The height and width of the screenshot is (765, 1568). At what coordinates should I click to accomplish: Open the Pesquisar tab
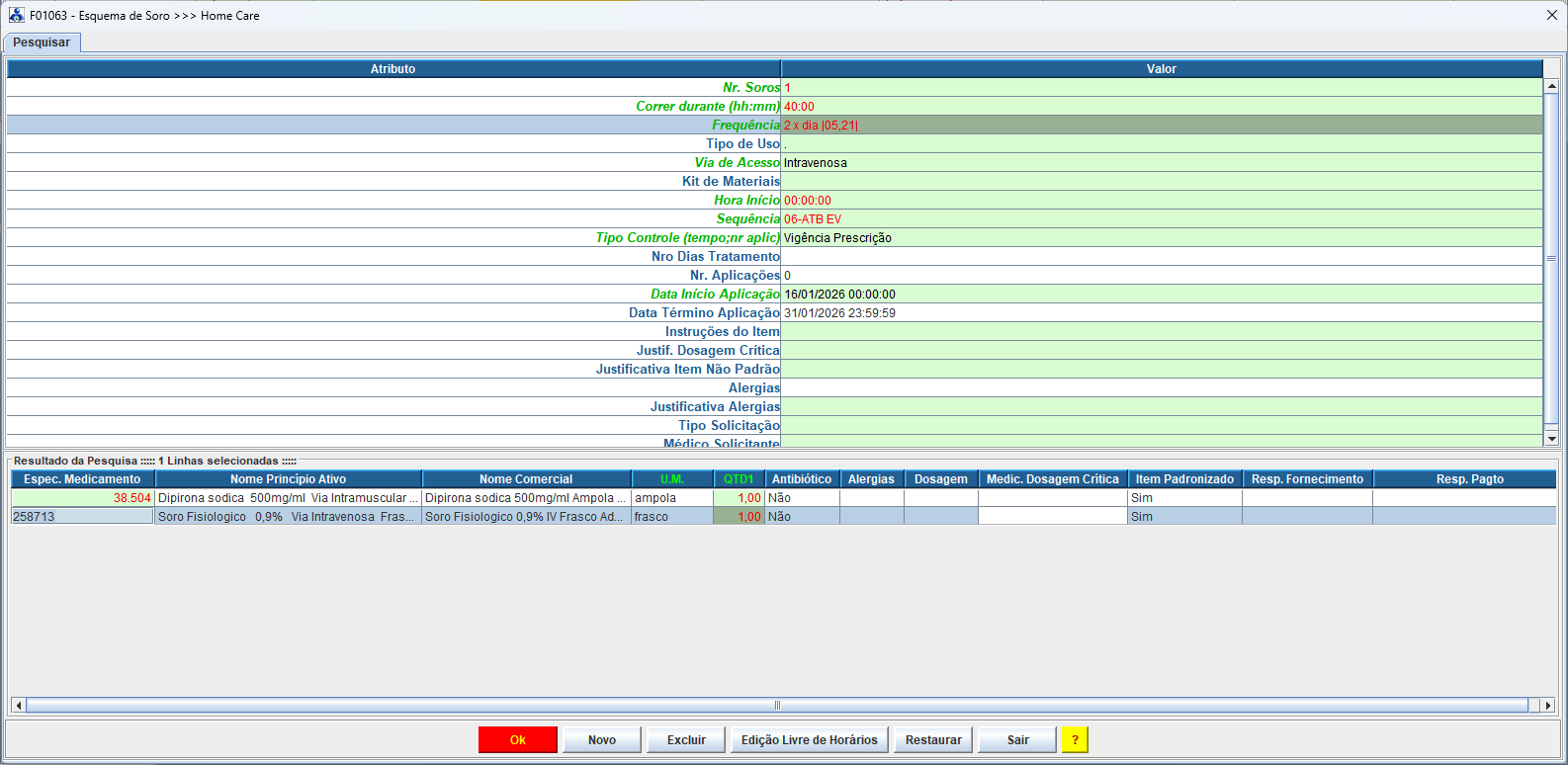42,42
